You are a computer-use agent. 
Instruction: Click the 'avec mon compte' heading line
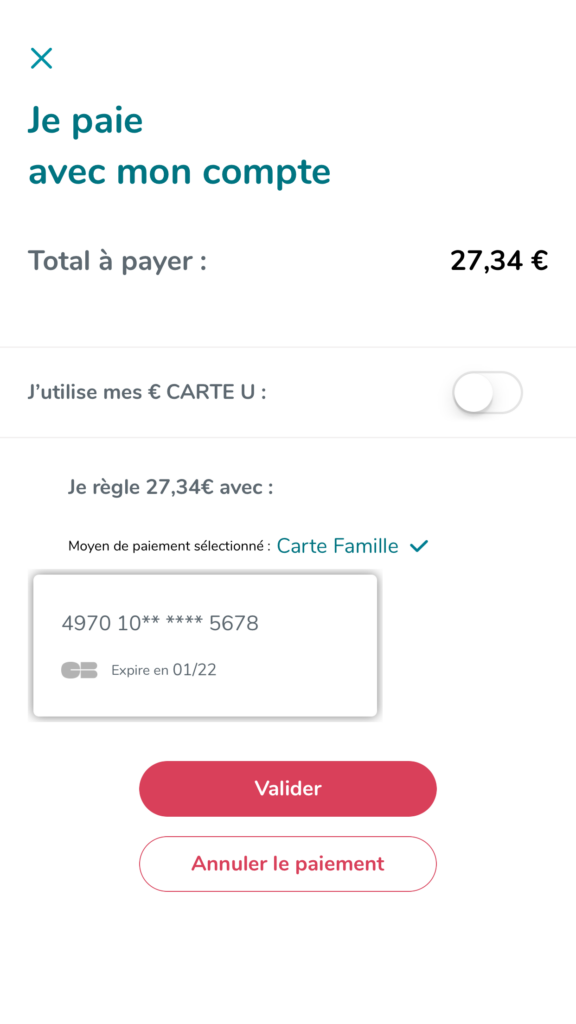click(180, 172)
